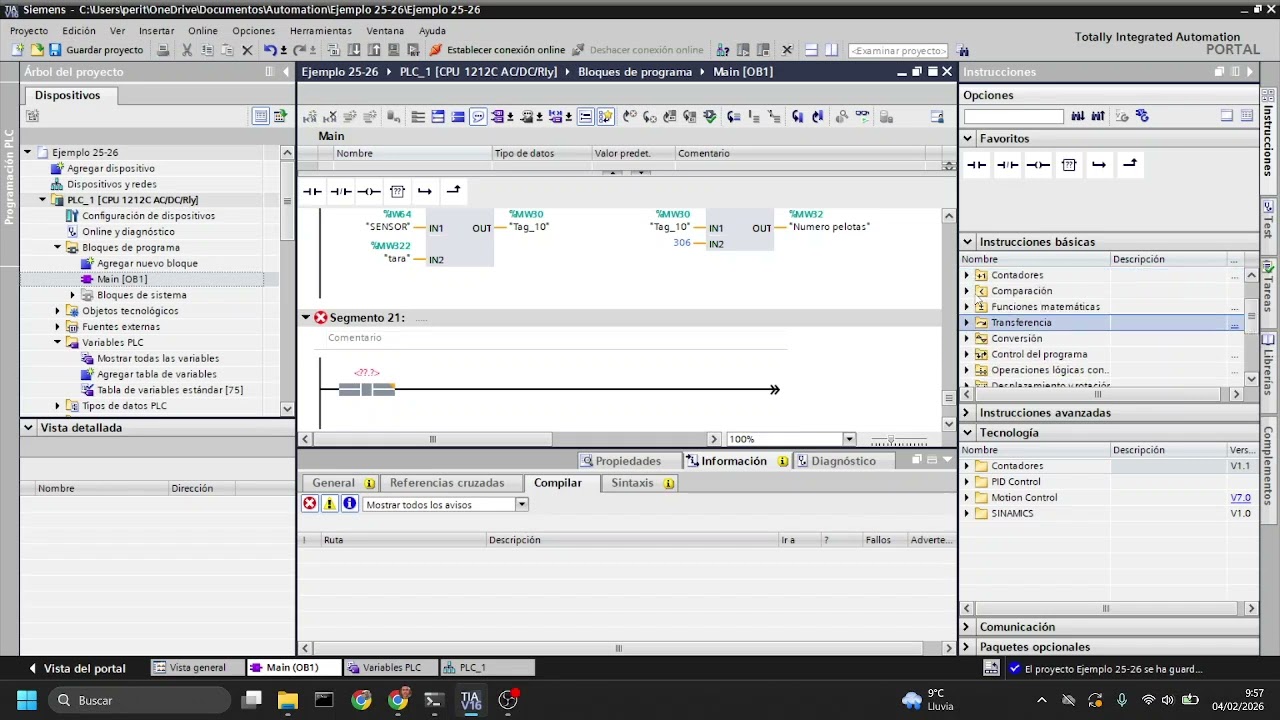Expand Instrucciones avanzadas section
Screen dimensions: 1280x720
968,412
